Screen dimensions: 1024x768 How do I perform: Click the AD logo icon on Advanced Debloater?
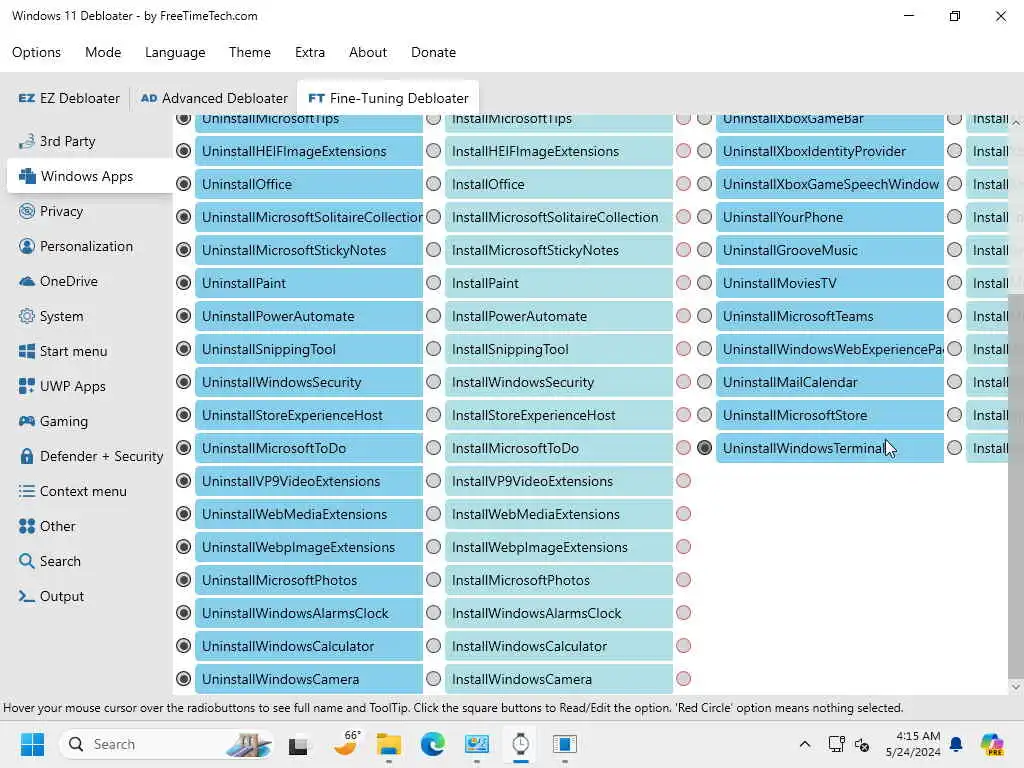coord(149,98)
